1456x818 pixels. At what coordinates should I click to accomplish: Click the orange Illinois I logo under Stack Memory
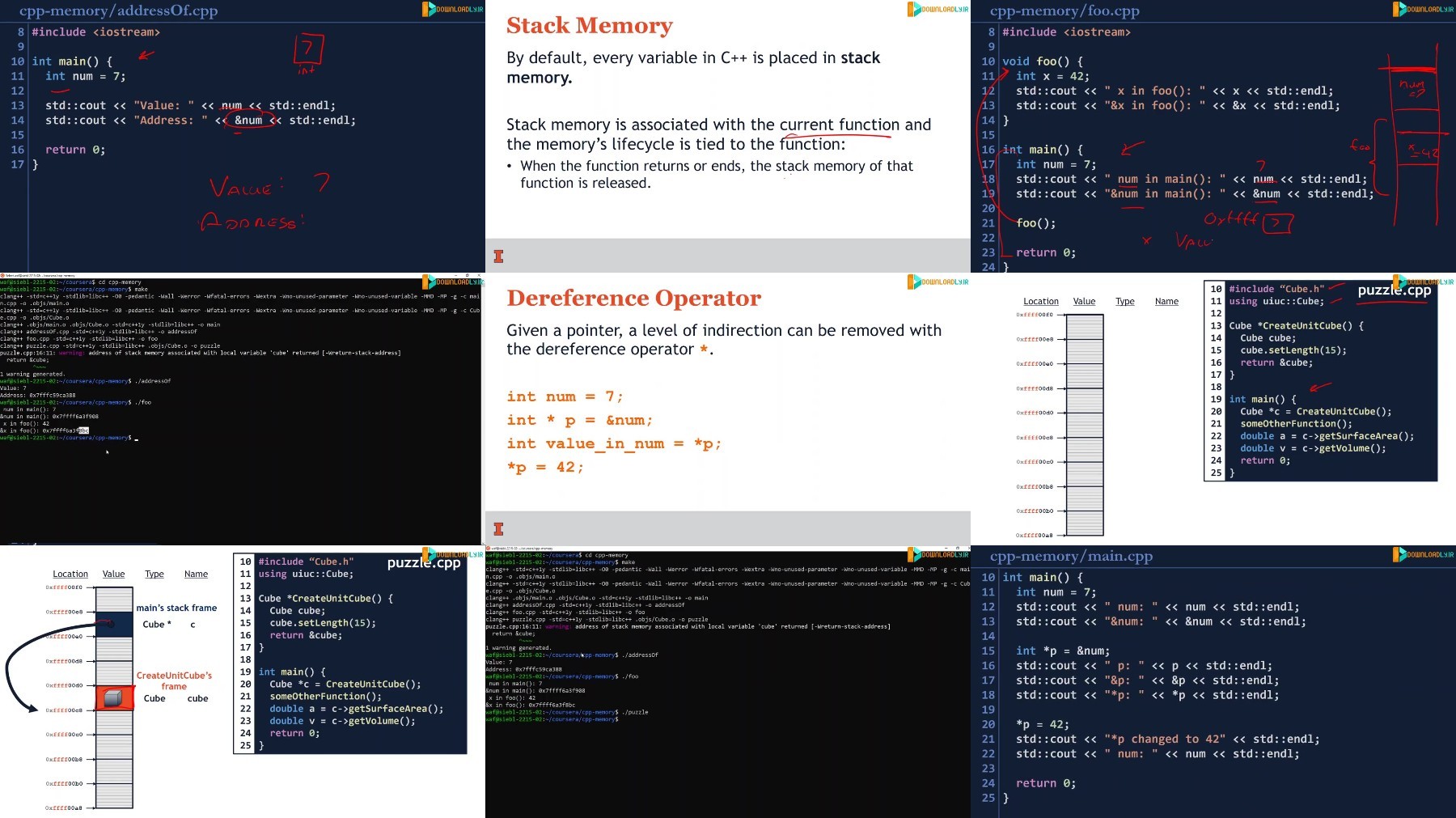pos(498,256)
